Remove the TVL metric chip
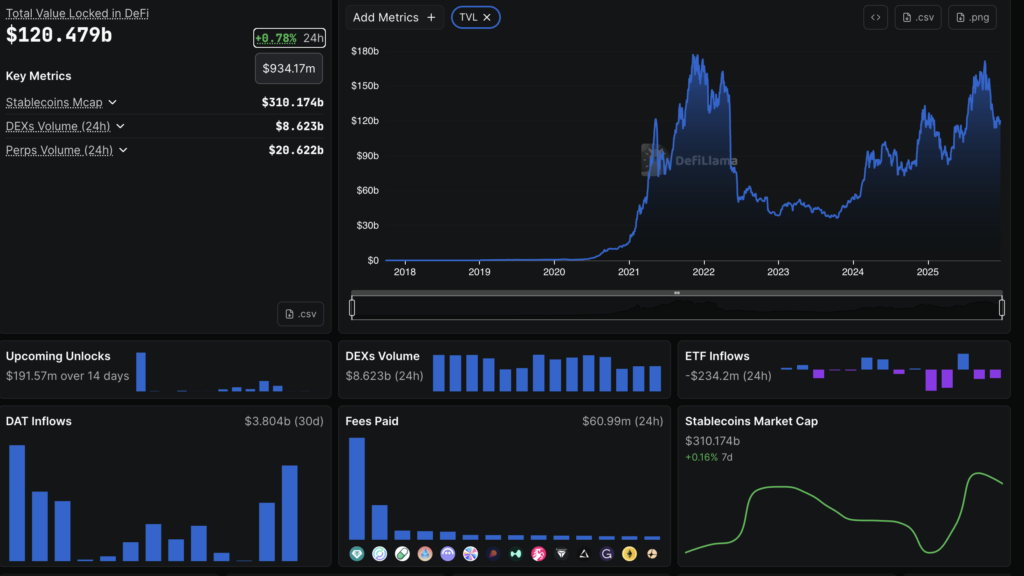Image resolution: width=1024 pixels, height=576 pixels. click(x=487, y=17)
